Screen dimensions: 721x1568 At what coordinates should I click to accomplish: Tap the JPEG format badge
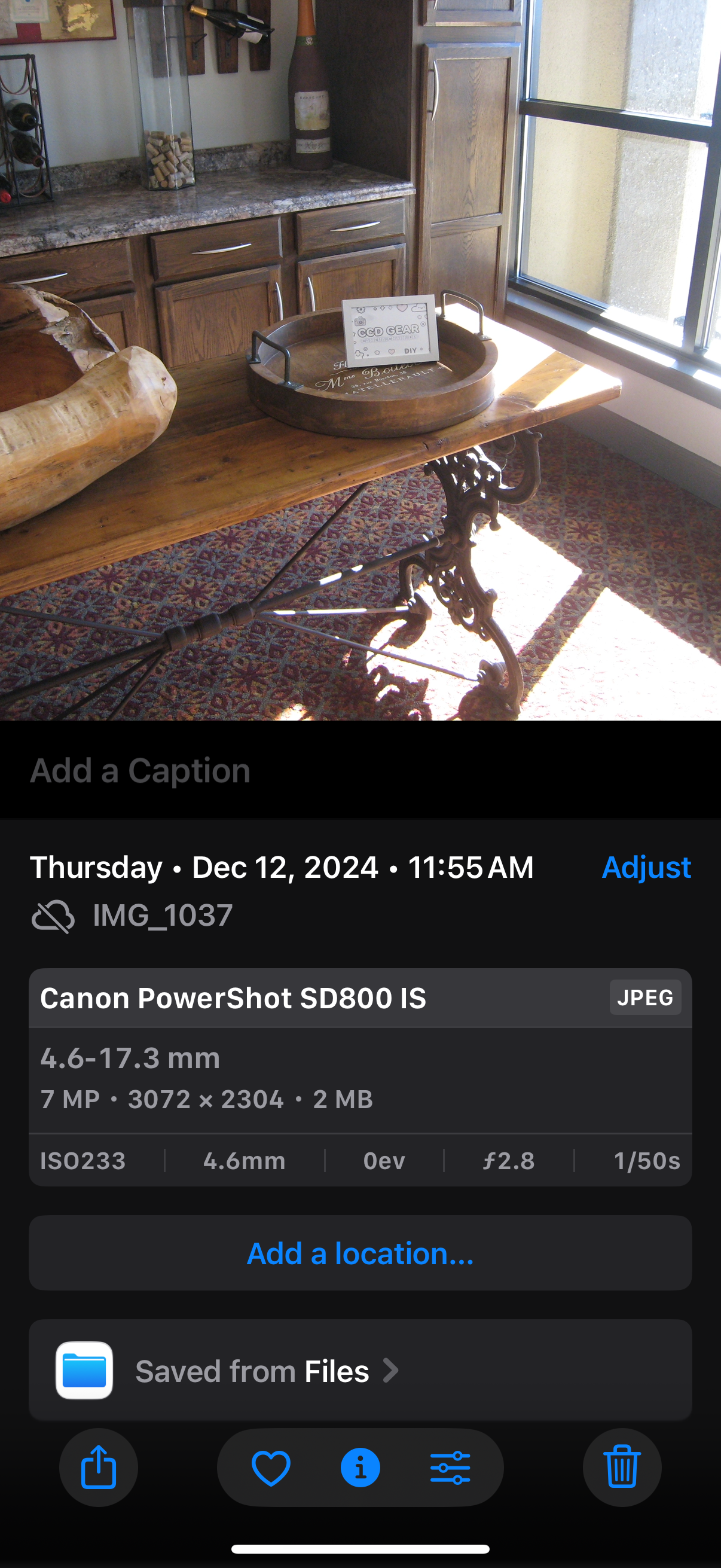(645, 997)
